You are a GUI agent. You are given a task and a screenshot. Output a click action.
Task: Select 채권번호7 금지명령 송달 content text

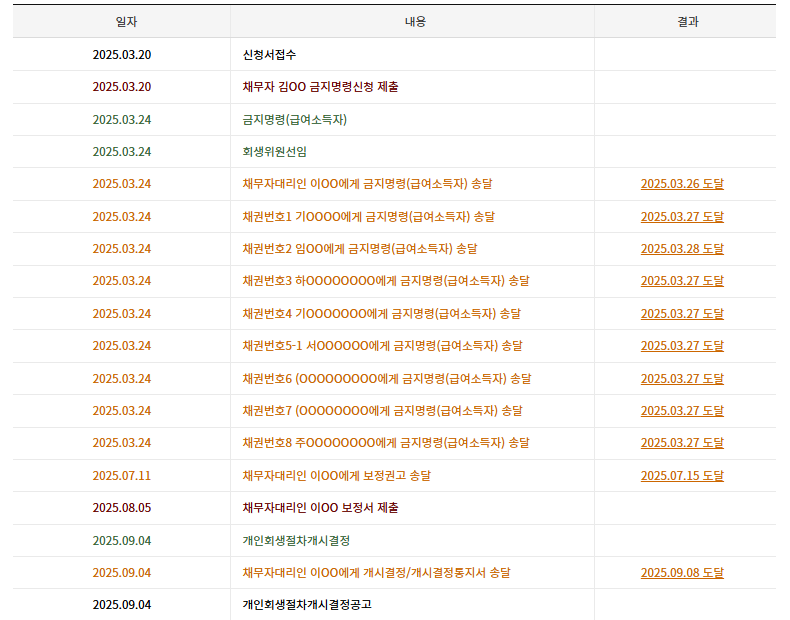point(382,411)
